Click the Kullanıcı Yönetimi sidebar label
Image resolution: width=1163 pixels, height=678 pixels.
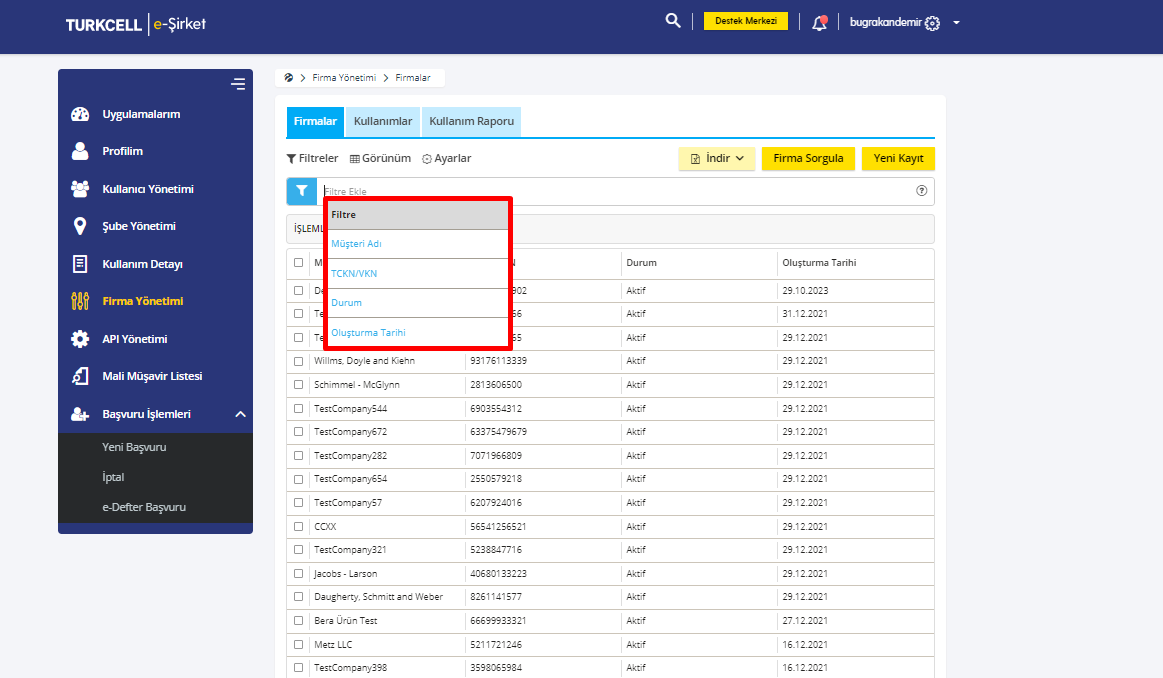pyautogui.click(x=148, y=189)
